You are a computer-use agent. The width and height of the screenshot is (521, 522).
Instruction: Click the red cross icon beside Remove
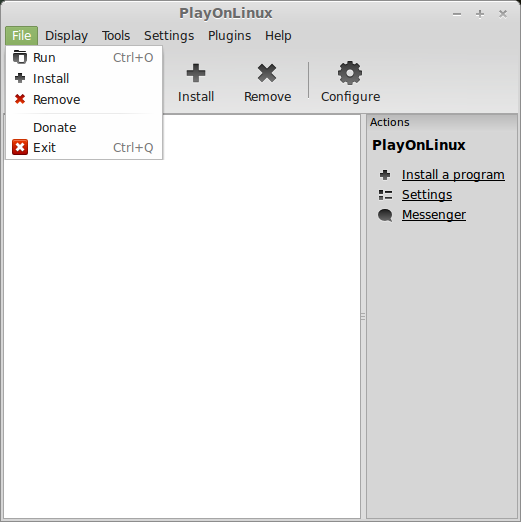pos(20,99)
